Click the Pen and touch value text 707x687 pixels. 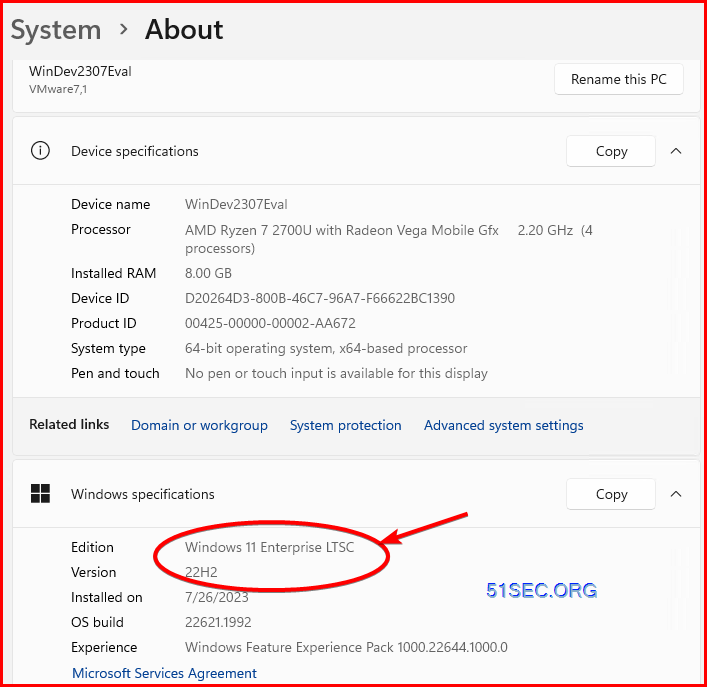[x=336, y=373]
